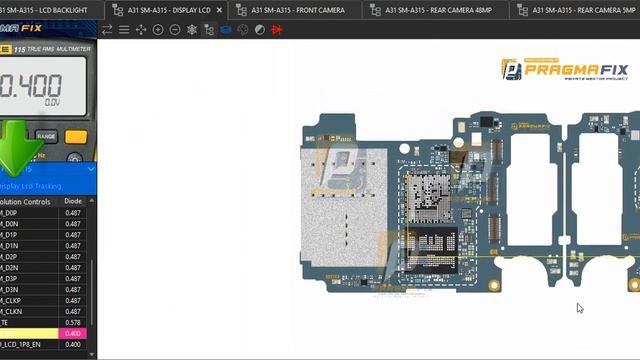Image resolution: width=640 pixels, height=360 pixels.
Task: Close the DISPLAY LCD tab
Action: (x=219, y=10)
